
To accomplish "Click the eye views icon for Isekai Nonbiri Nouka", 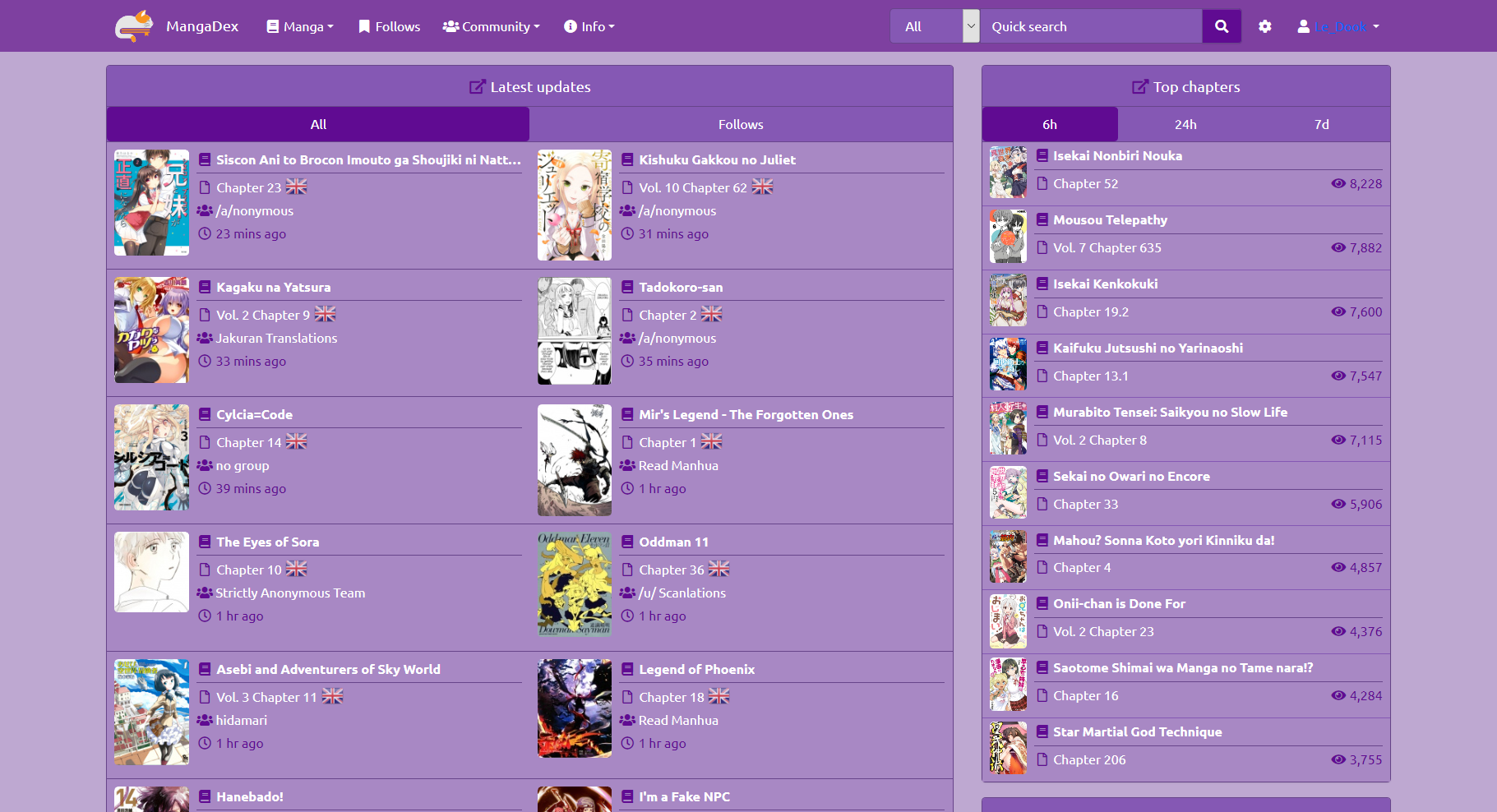I will pyautogui.click(x=1338, y=184).
